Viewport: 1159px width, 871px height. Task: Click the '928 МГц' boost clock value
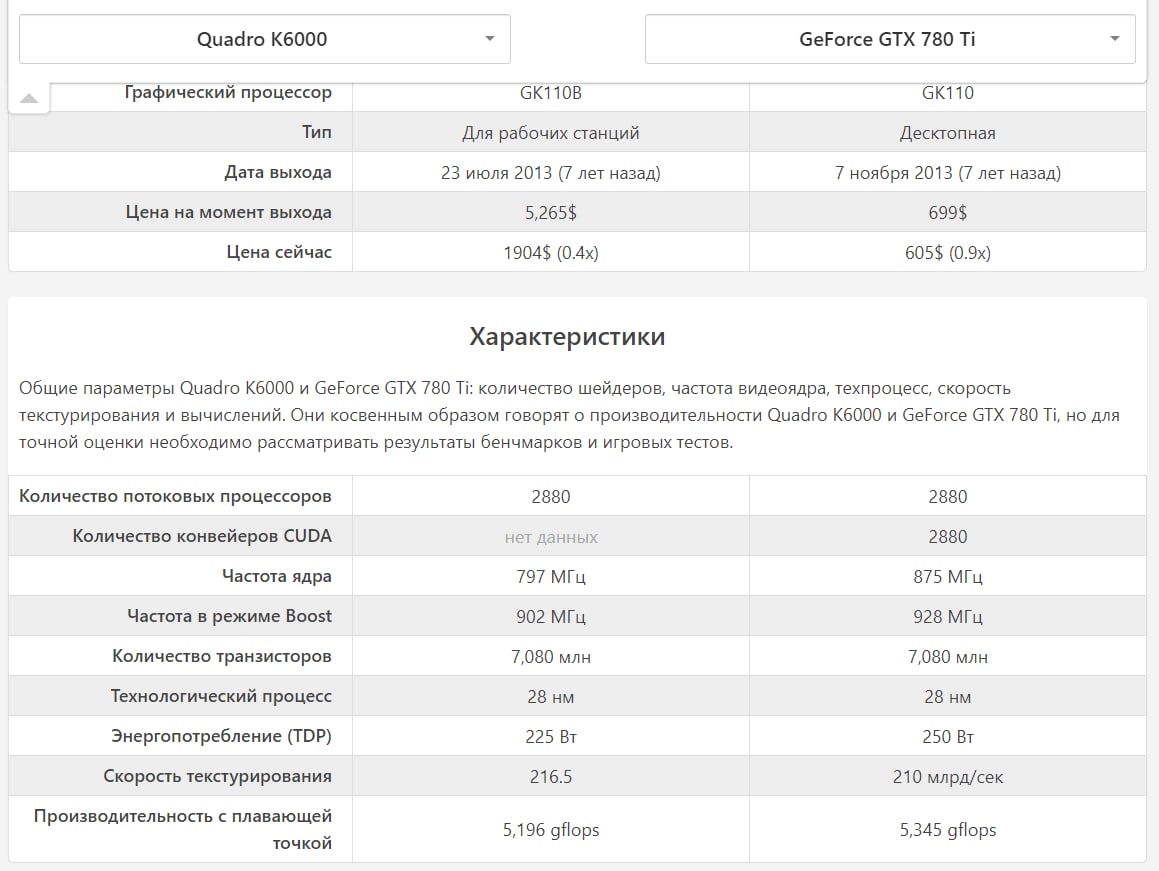point(948,617)
